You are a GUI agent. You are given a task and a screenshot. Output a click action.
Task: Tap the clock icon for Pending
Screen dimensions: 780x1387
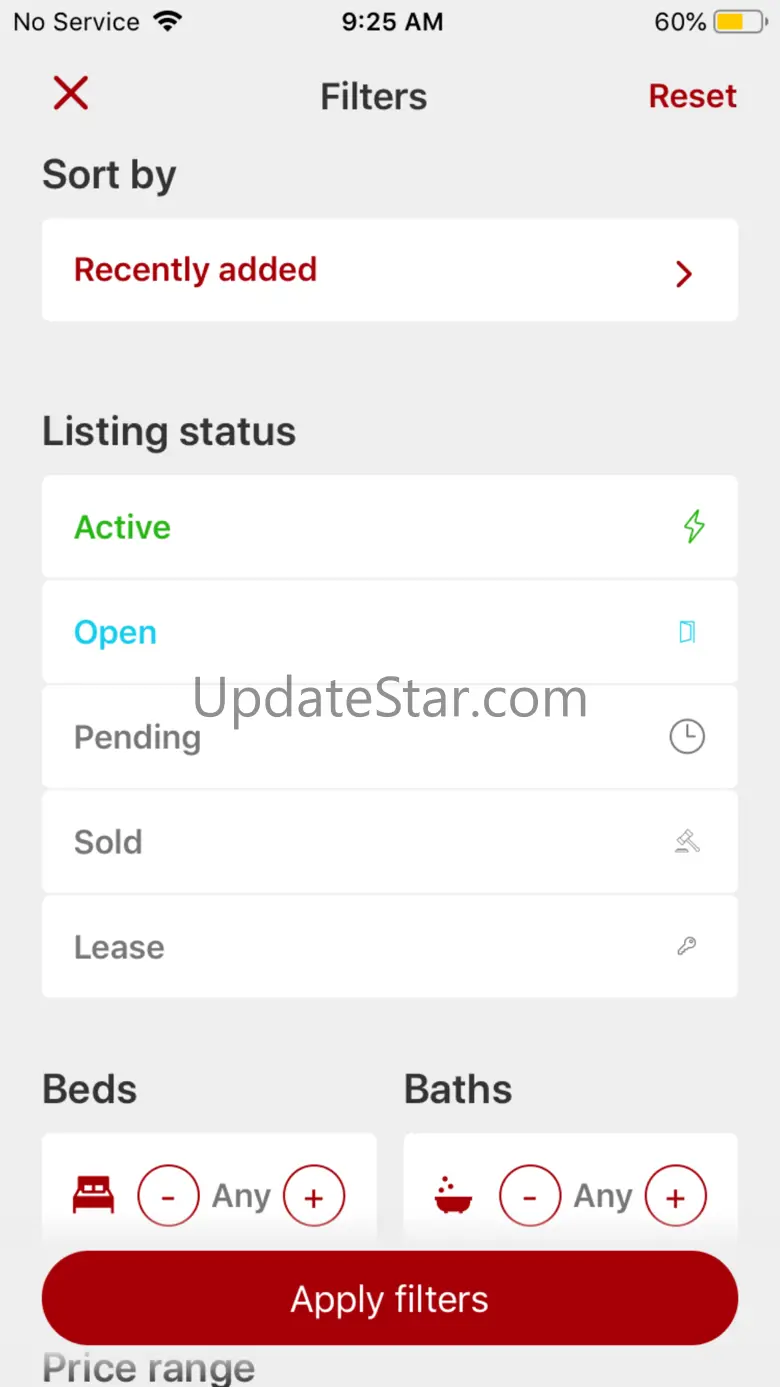687,737
